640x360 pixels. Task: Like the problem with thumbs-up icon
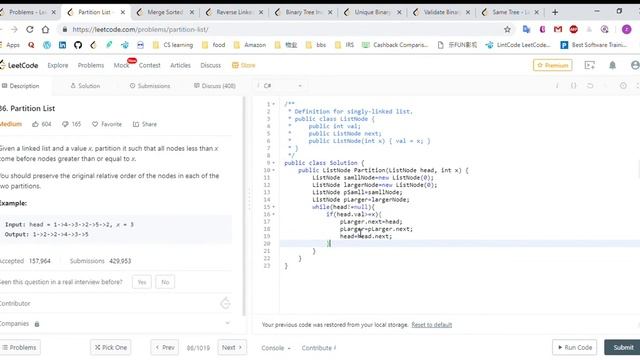36,124
